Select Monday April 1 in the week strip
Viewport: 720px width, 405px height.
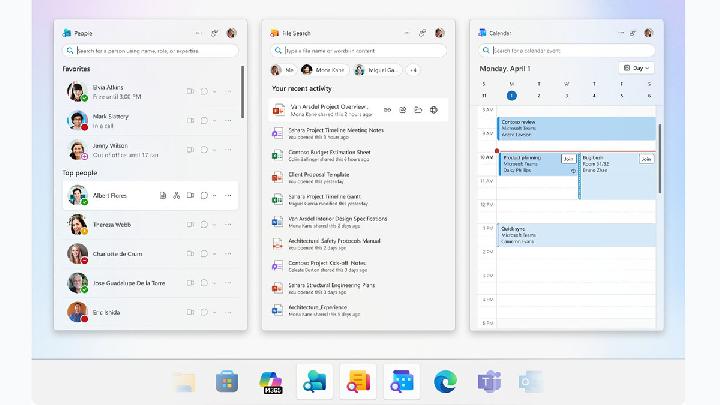[511, 96]
